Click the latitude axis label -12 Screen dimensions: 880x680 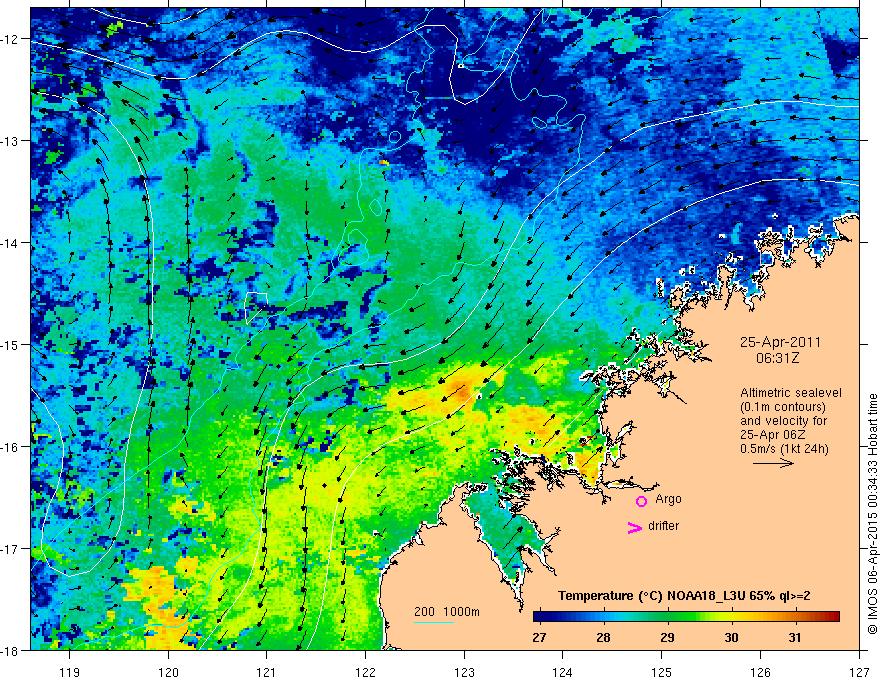click(x=11, y=39)
